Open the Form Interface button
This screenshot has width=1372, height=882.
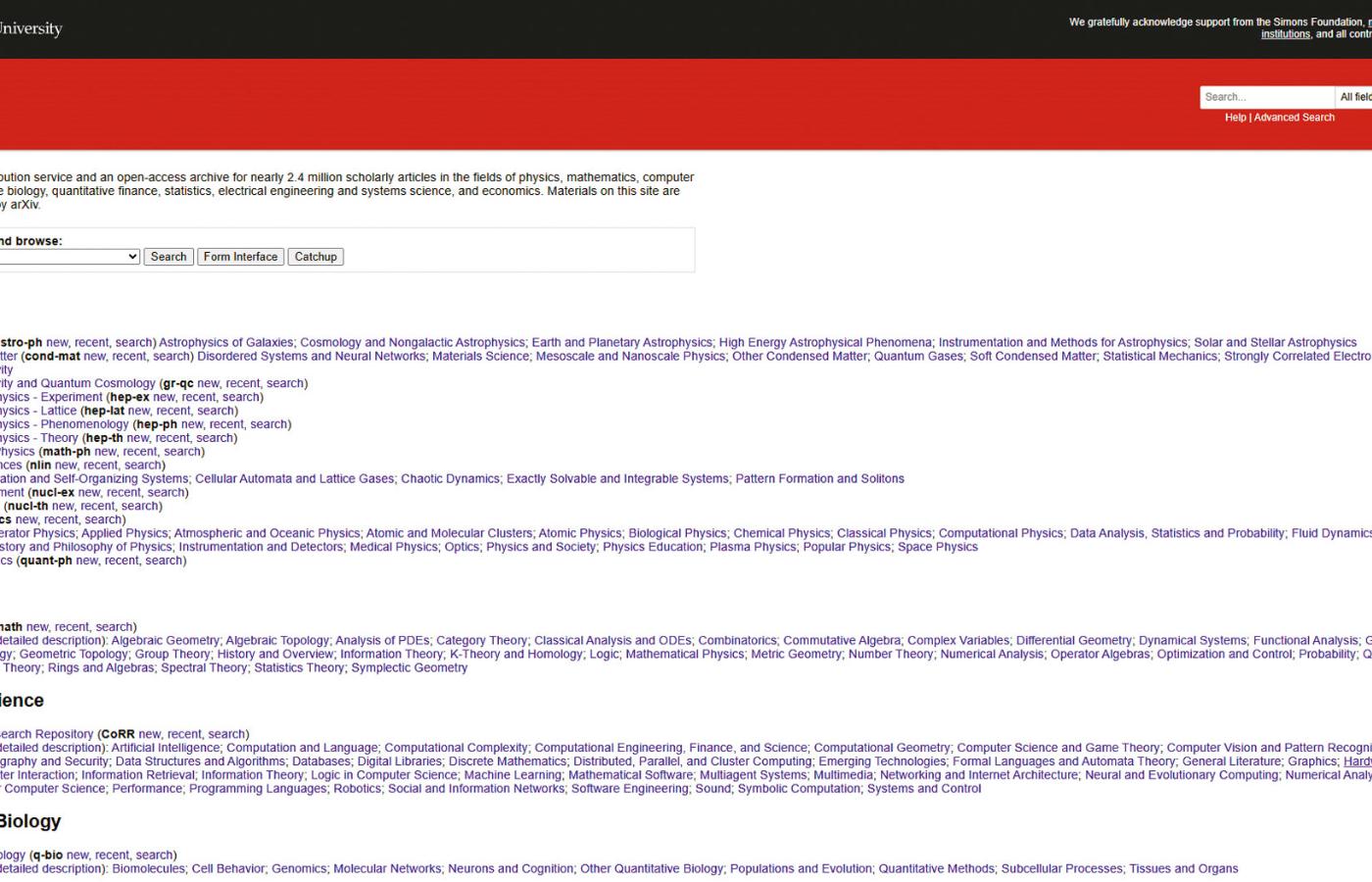(x=240, y=257)
